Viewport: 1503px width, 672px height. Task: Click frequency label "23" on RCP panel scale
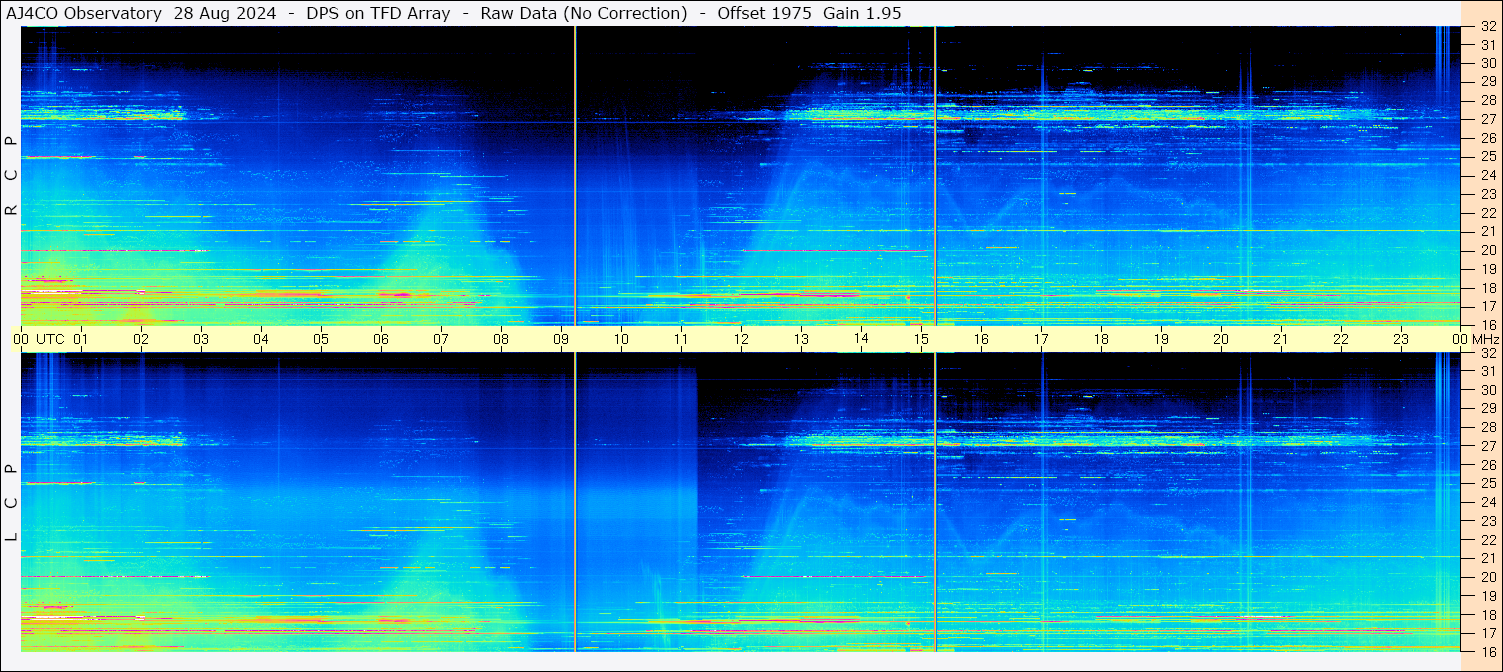[x=1487, y=194]
